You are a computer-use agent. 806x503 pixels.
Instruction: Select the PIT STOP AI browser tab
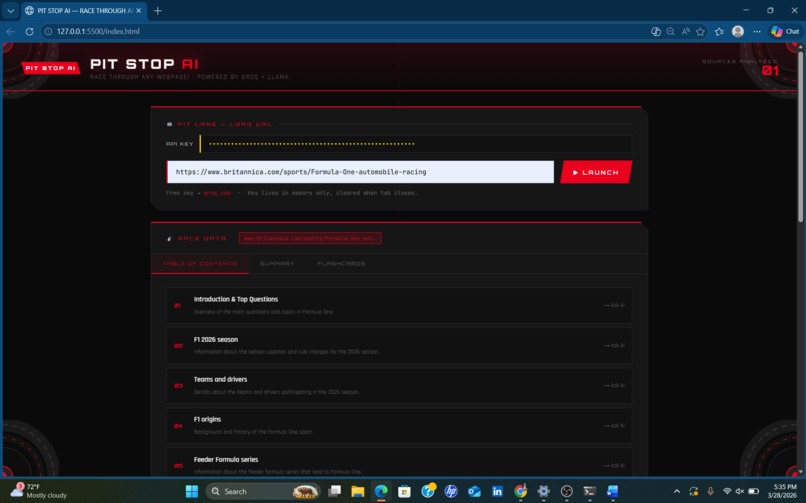[84, 10]
